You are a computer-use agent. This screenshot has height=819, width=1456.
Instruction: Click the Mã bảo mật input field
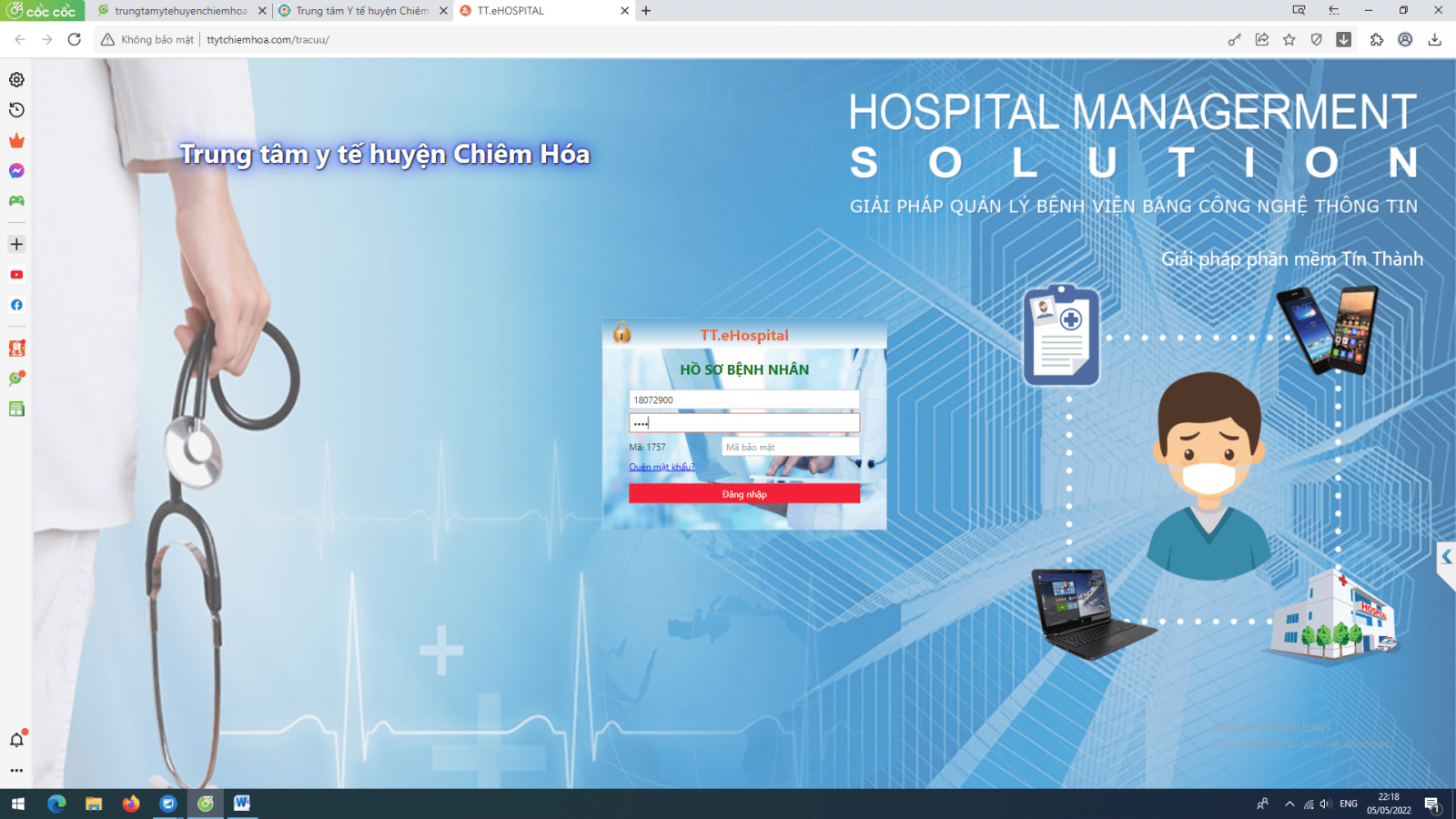pyautogui.click(x=789, y=447)
